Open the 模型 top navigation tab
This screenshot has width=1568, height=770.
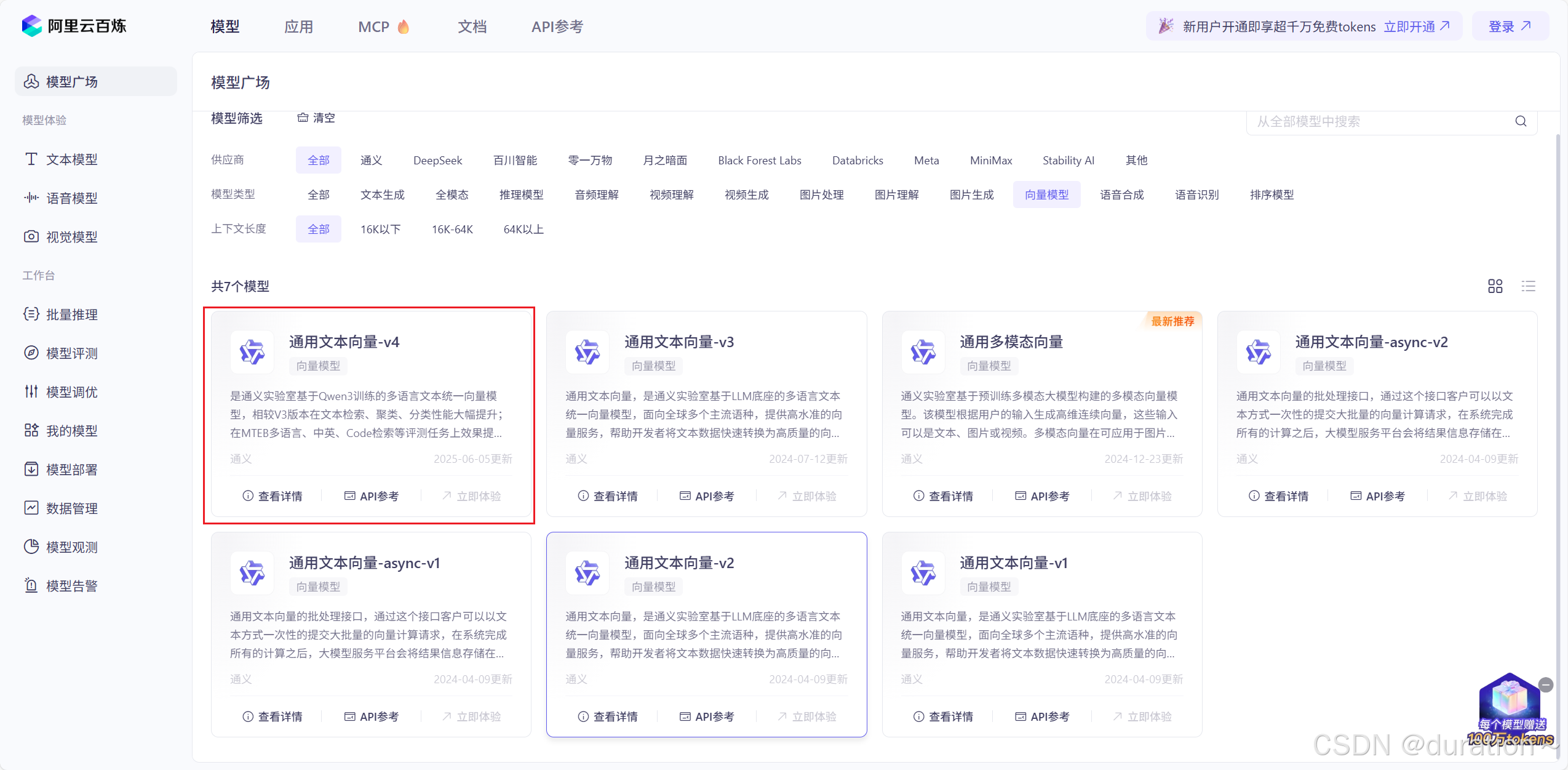pos(225,26)
